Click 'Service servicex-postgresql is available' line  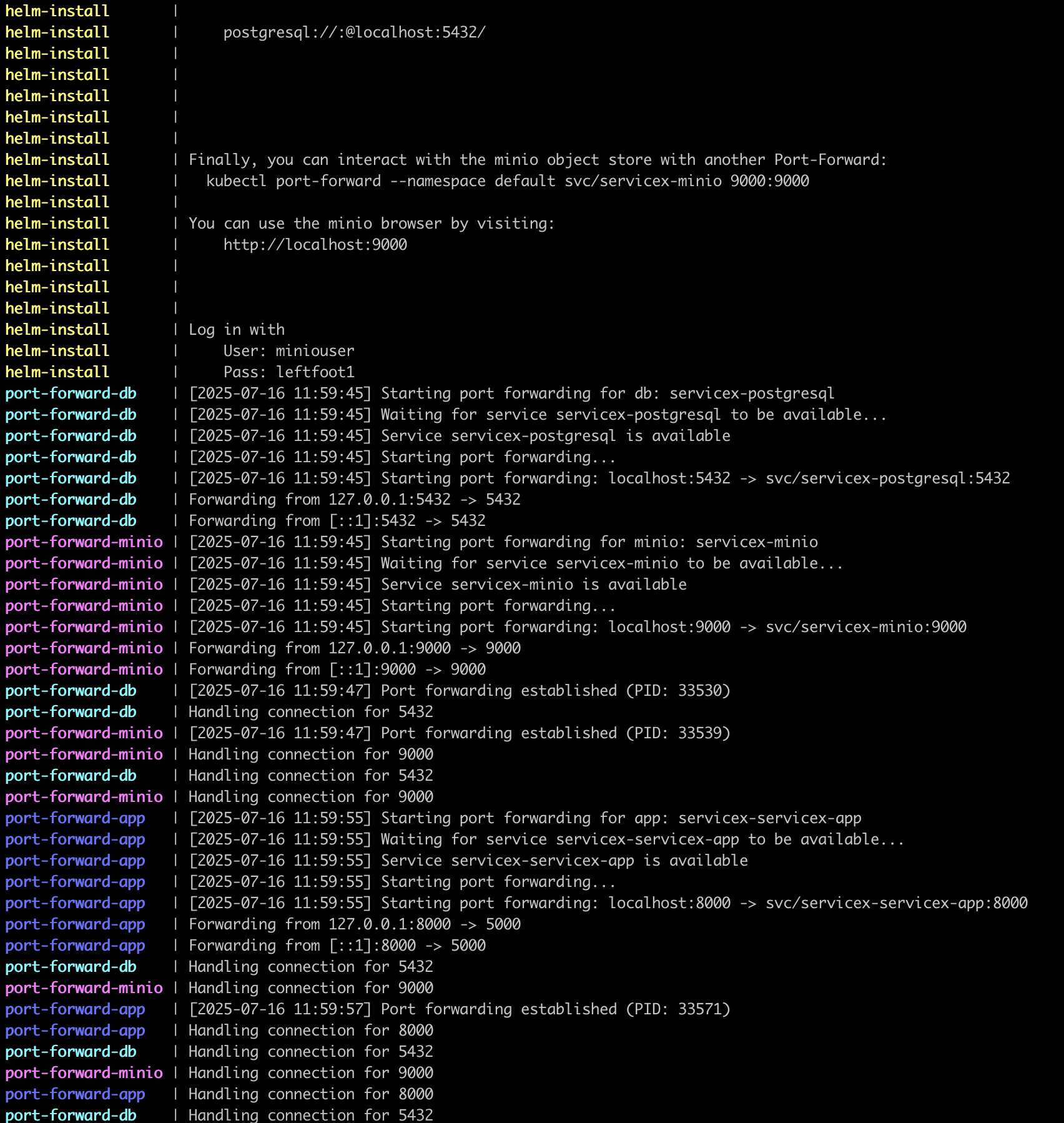coord(460,436)
